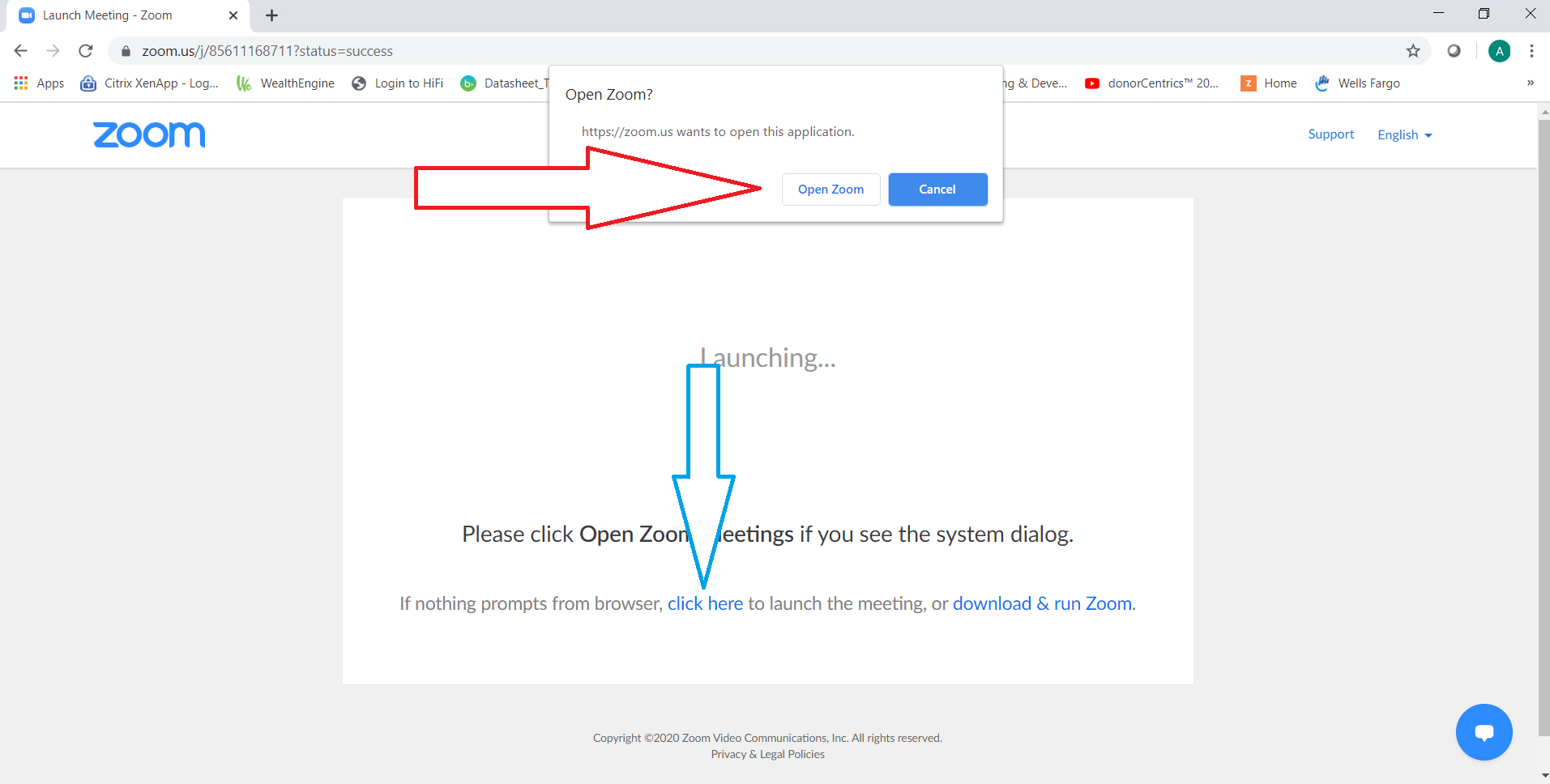The image size is (1550, 784).
Task: Open a new browser tab with plus
Action: [x=271, y=15]
